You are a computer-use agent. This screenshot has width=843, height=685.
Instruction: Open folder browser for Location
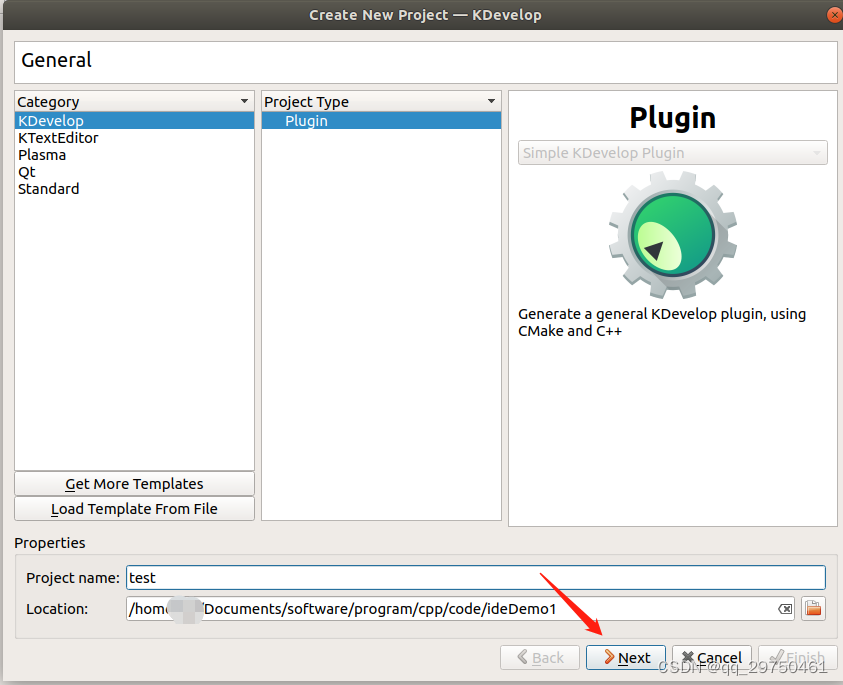click(x=813, y=609)
